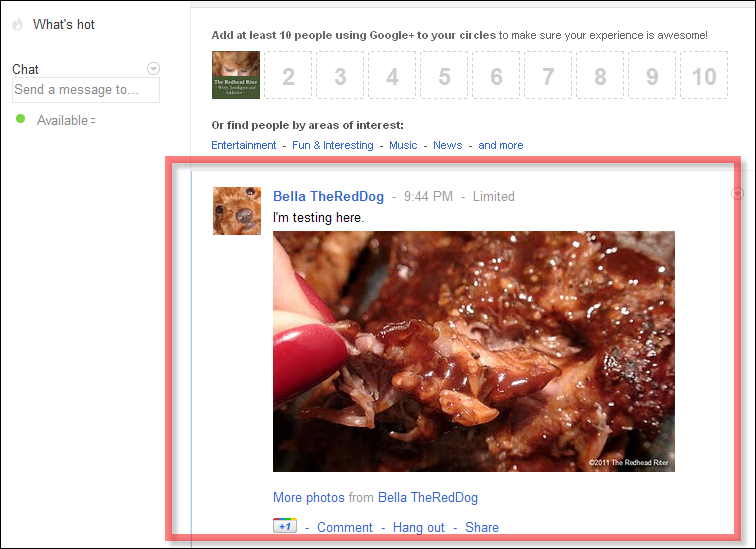
Task: Click the What's hot flame icon
Action: coord(19,24)
